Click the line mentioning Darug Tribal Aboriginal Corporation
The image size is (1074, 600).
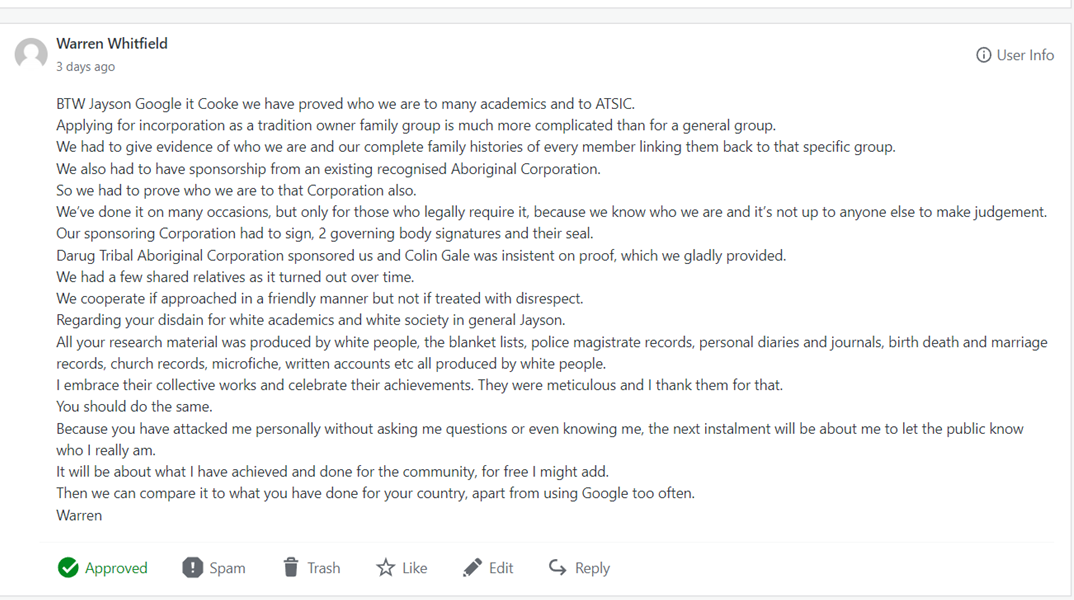point(420,255)
